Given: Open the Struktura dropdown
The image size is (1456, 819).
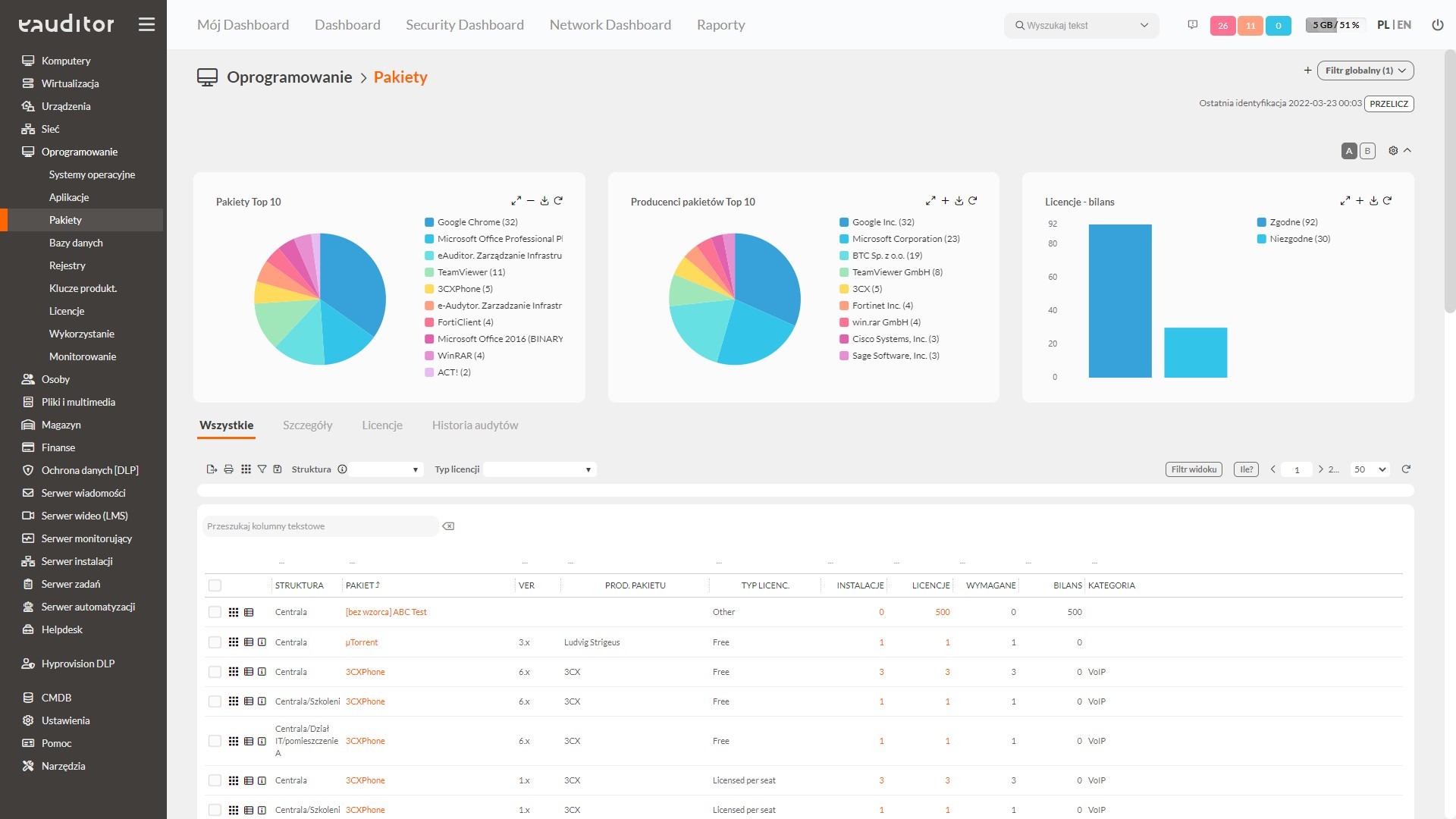Looking at the screenshot, I should (x=387, y=469).
